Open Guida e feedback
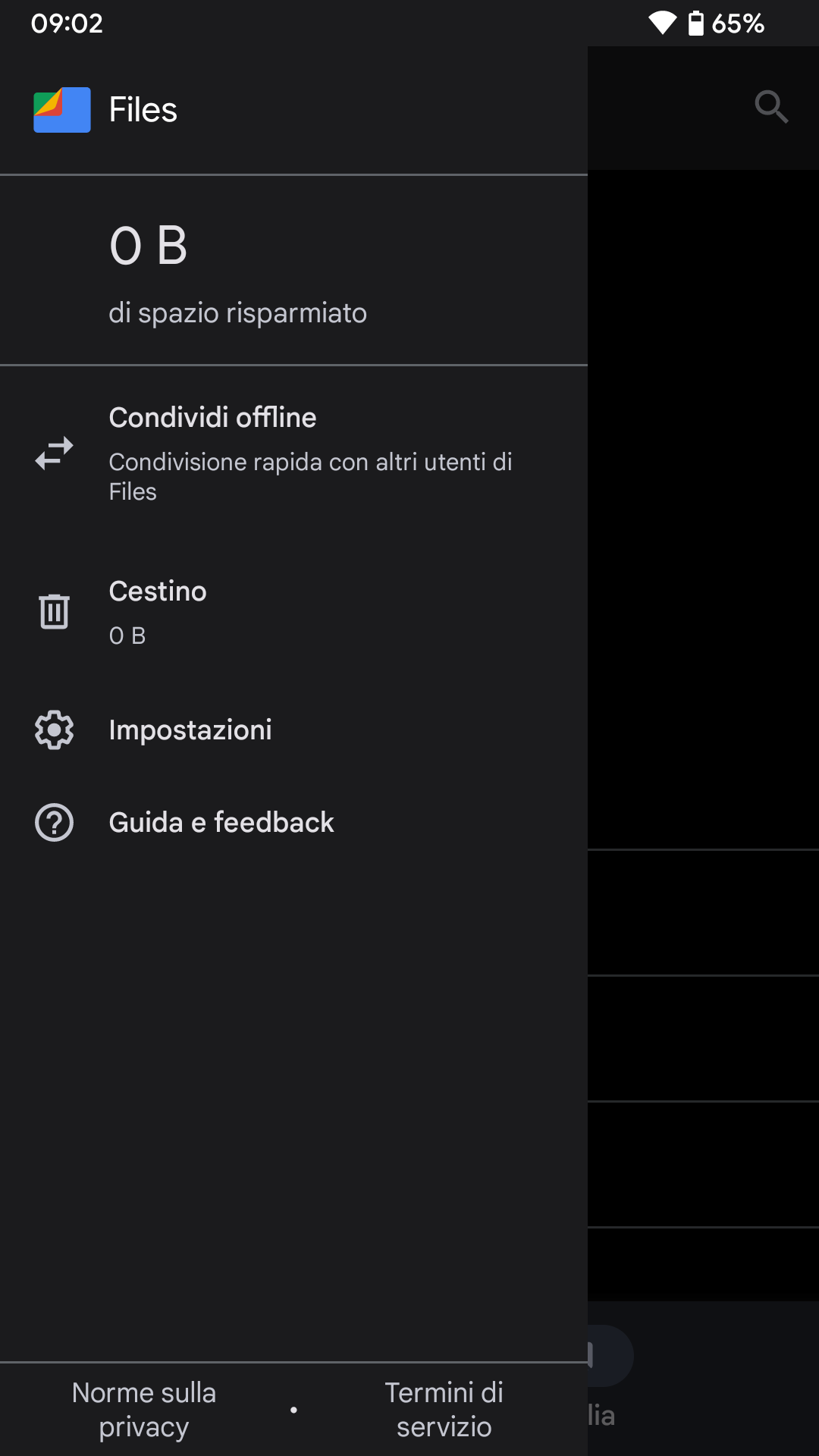The image size is (819, 1456). pyautogui.click(x=293, y=823)
